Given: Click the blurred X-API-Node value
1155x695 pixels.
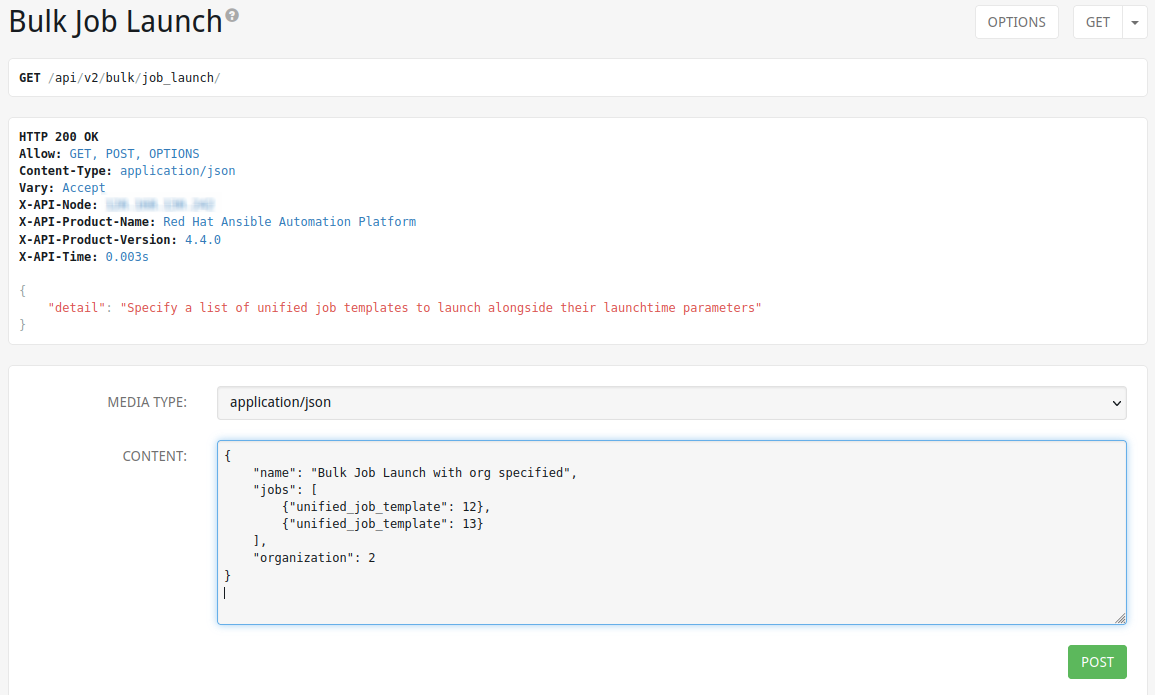Looking at the screenshot, I should 159,205.
